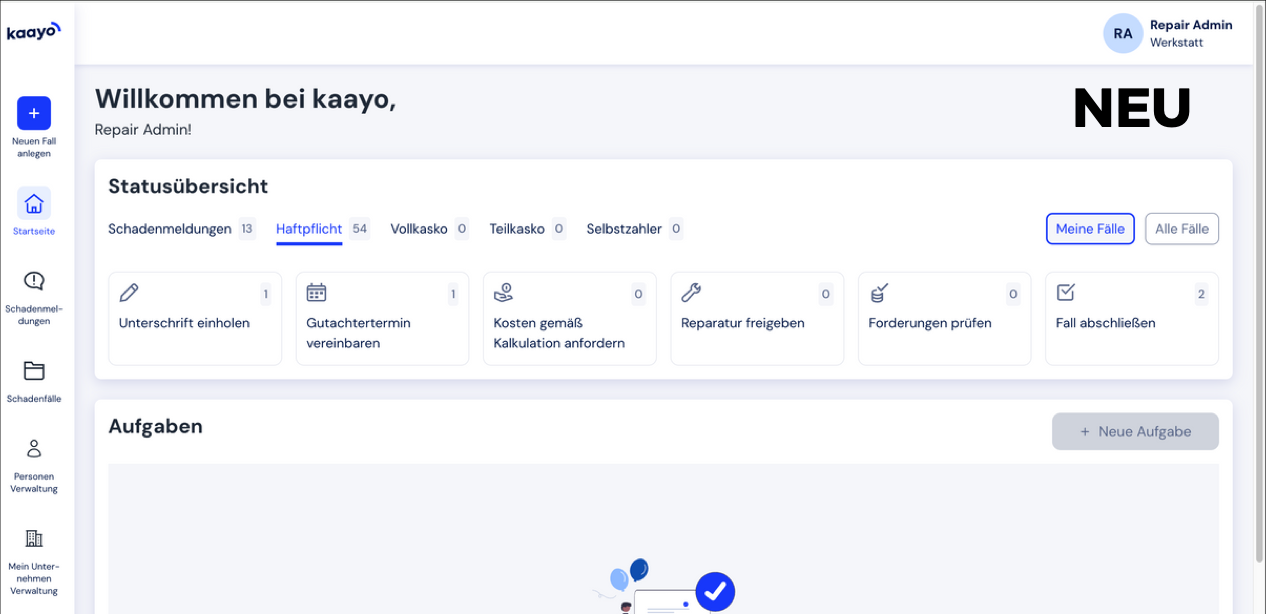
Task: Click the pencil icon on Unterschrift einholen card
Action: tap(129, 292)
